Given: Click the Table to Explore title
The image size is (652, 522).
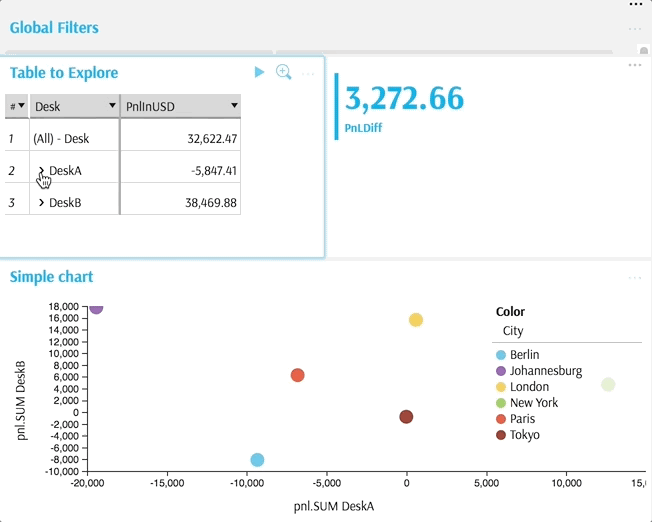Looking at the screenshot, I should pyautogui.click(x=64, y=73).
